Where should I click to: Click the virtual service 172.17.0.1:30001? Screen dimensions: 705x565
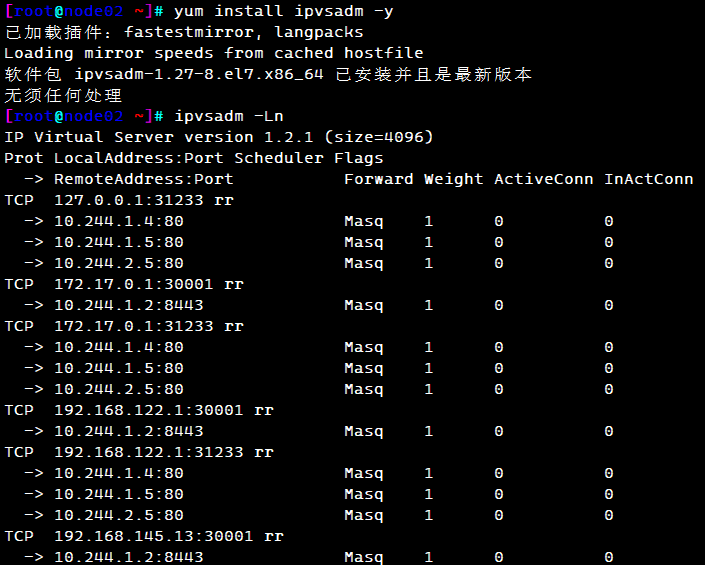134,284
